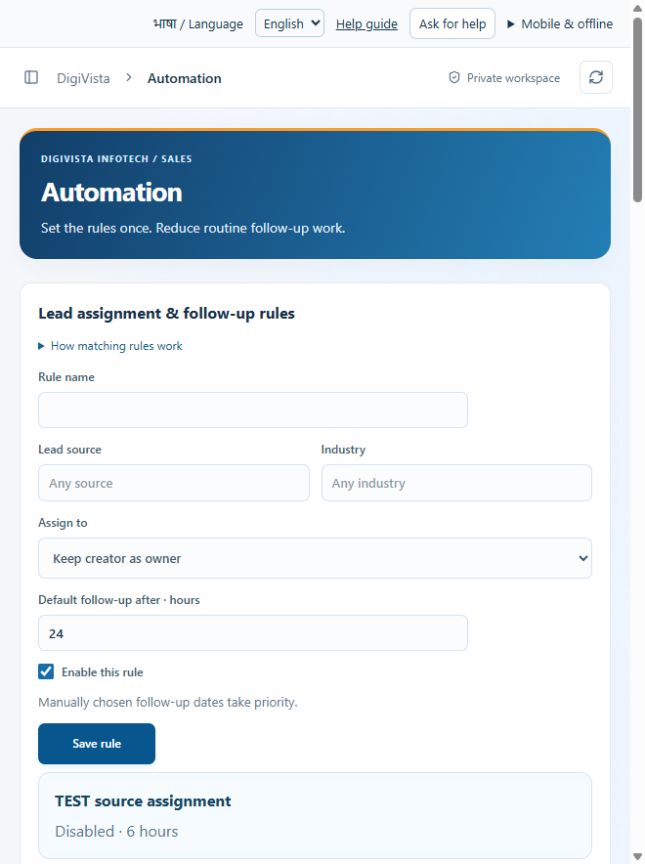Click the भाषा / Language label
Screen dimensions: 645x864
198,24
